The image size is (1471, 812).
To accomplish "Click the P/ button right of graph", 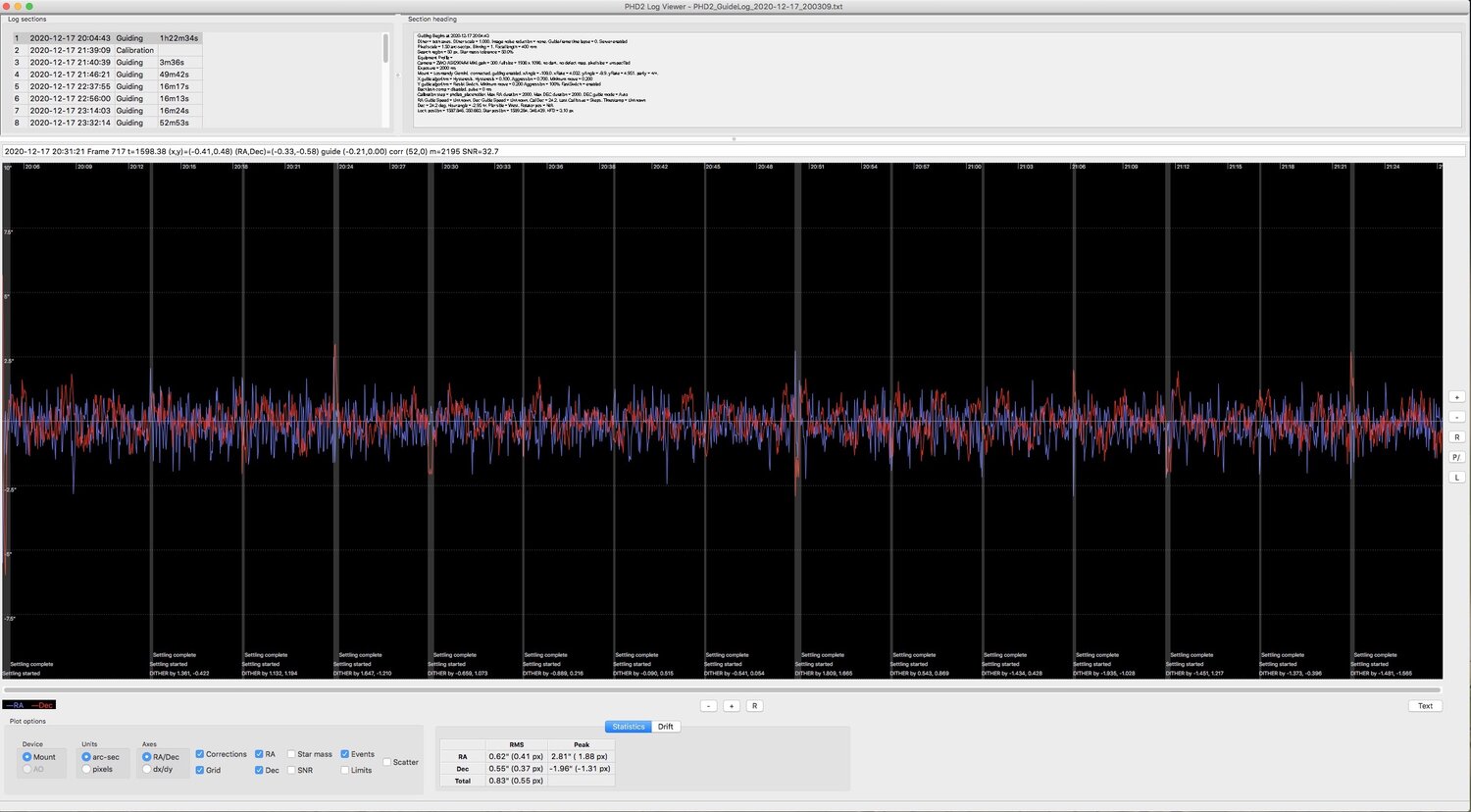I will coord(1456,457).
